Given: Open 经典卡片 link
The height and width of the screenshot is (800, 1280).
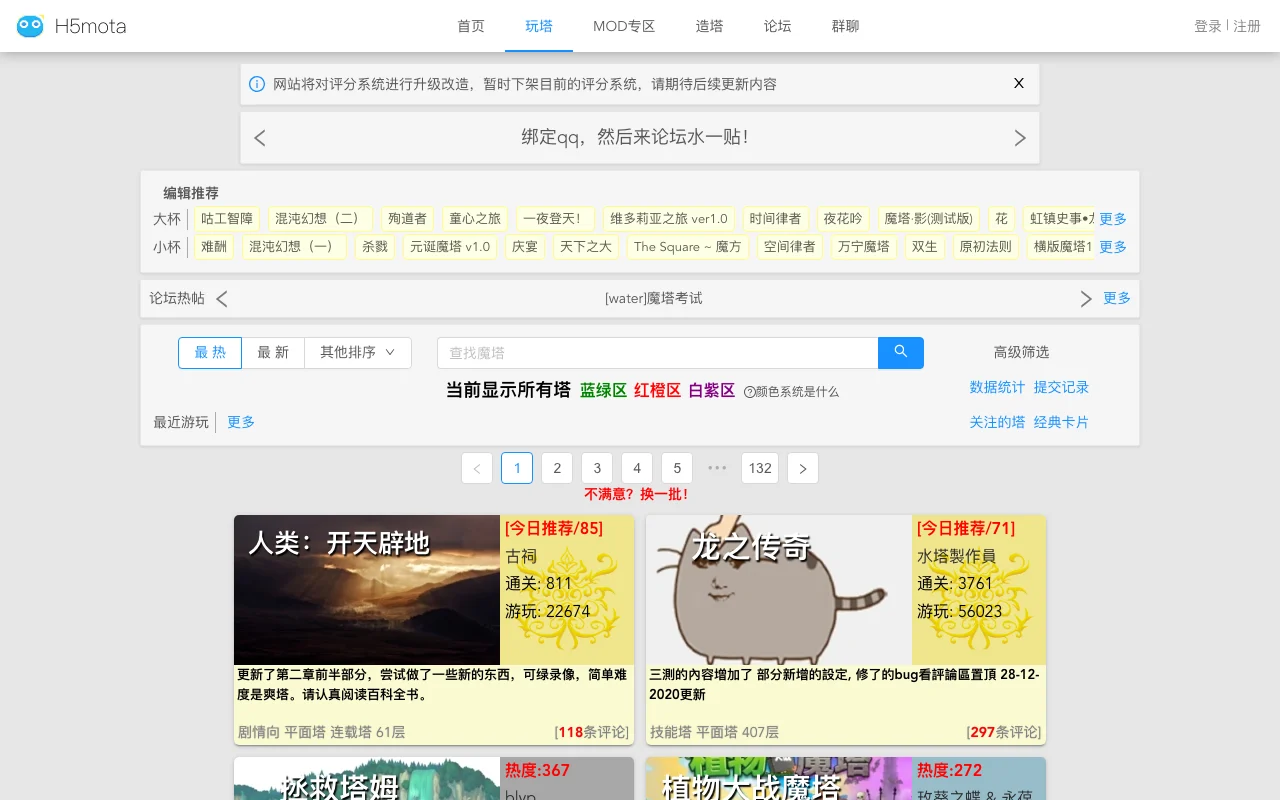Looking at the screenshot, I should (x=1061, y=422).
